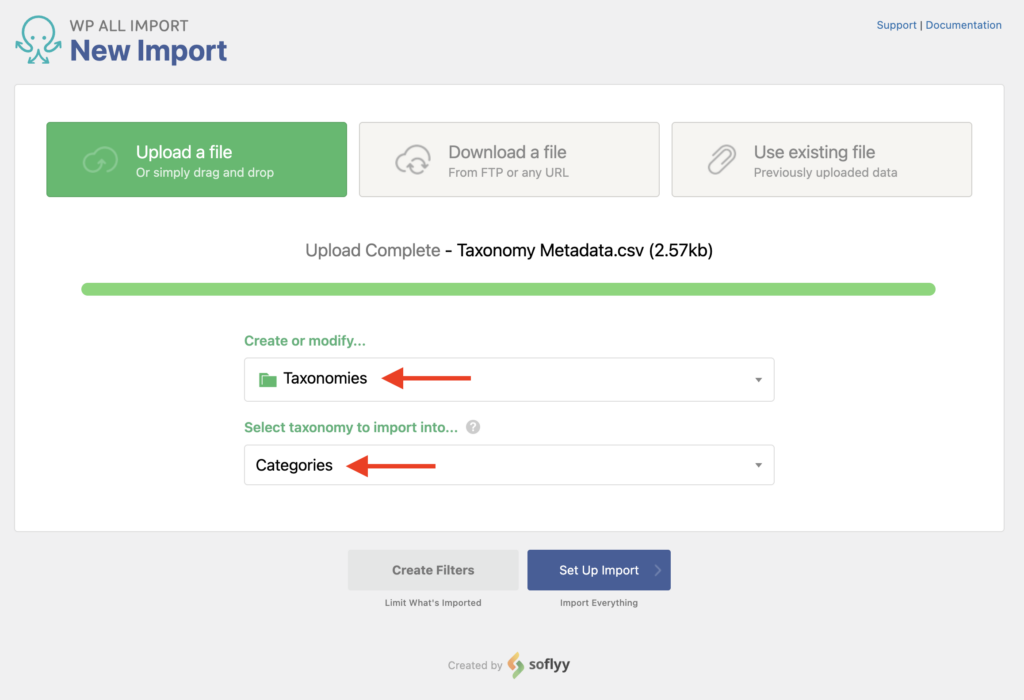
Task: Select the Upload a file option
Action: pyautogui.click(x=196, y=159)
